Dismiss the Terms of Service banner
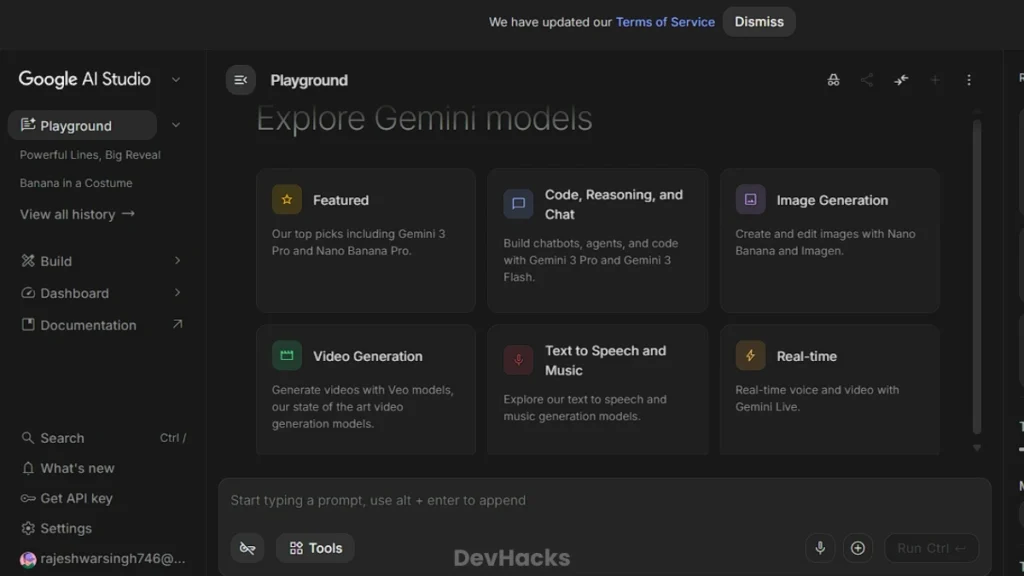The width and height of the screenshot is (1024, 576). coord(759,22)
